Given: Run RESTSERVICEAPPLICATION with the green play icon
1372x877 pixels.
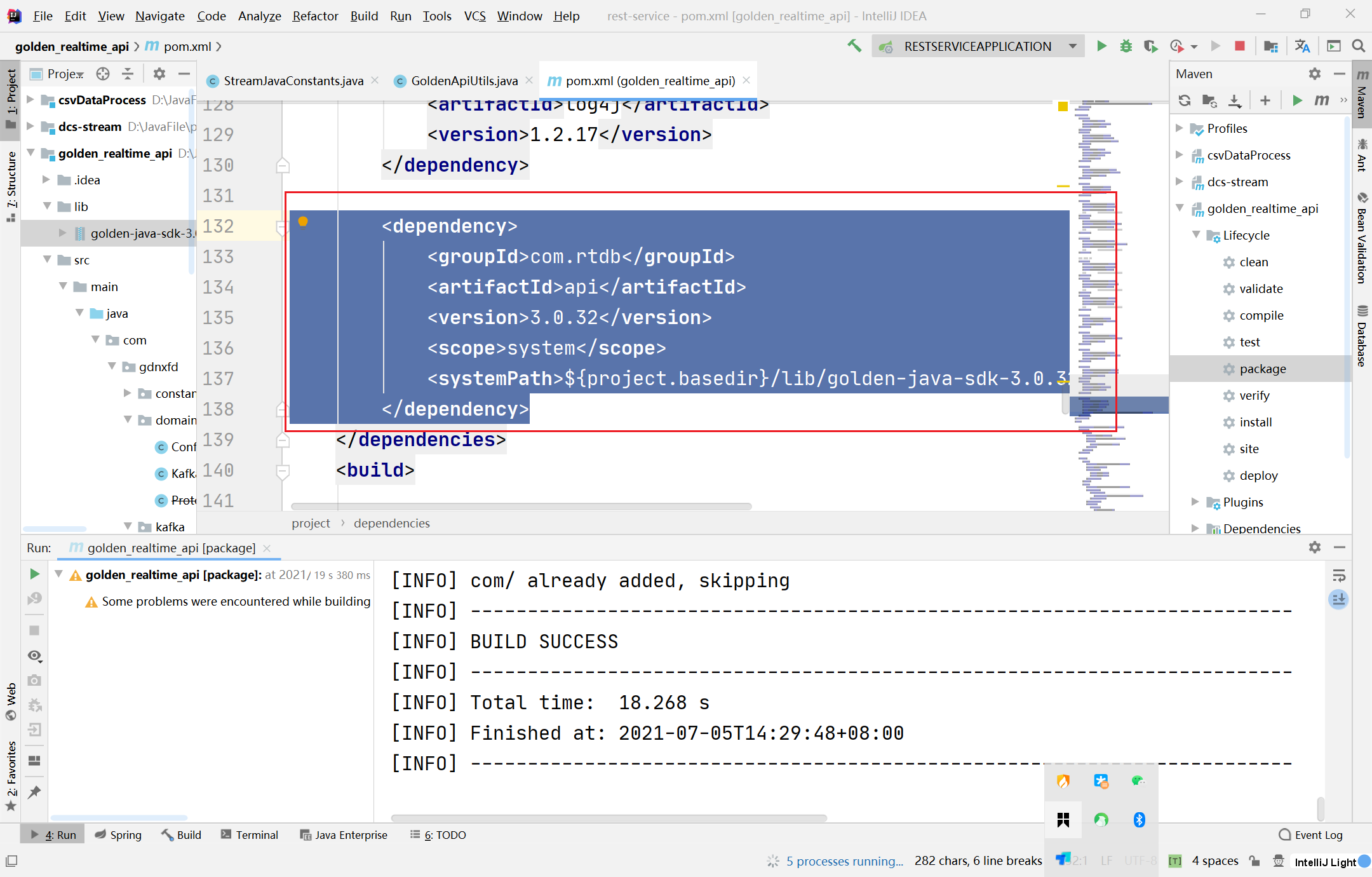Looking at the screenshot, I should click(1102, 46).
